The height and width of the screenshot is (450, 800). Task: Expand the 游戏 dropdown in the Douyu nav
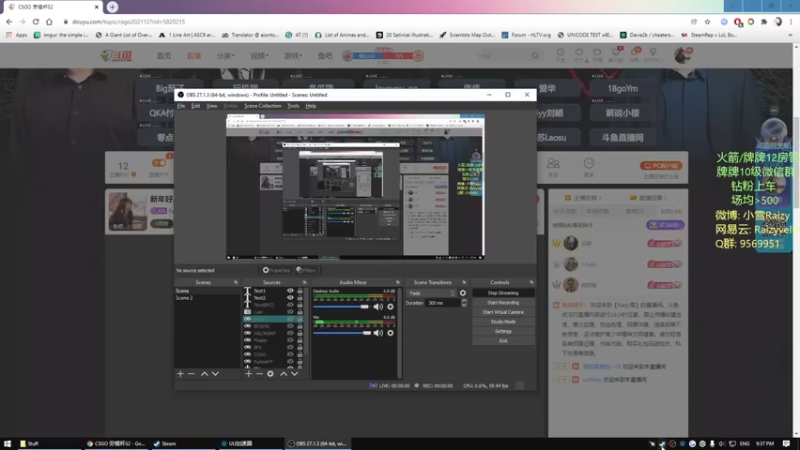293,56
